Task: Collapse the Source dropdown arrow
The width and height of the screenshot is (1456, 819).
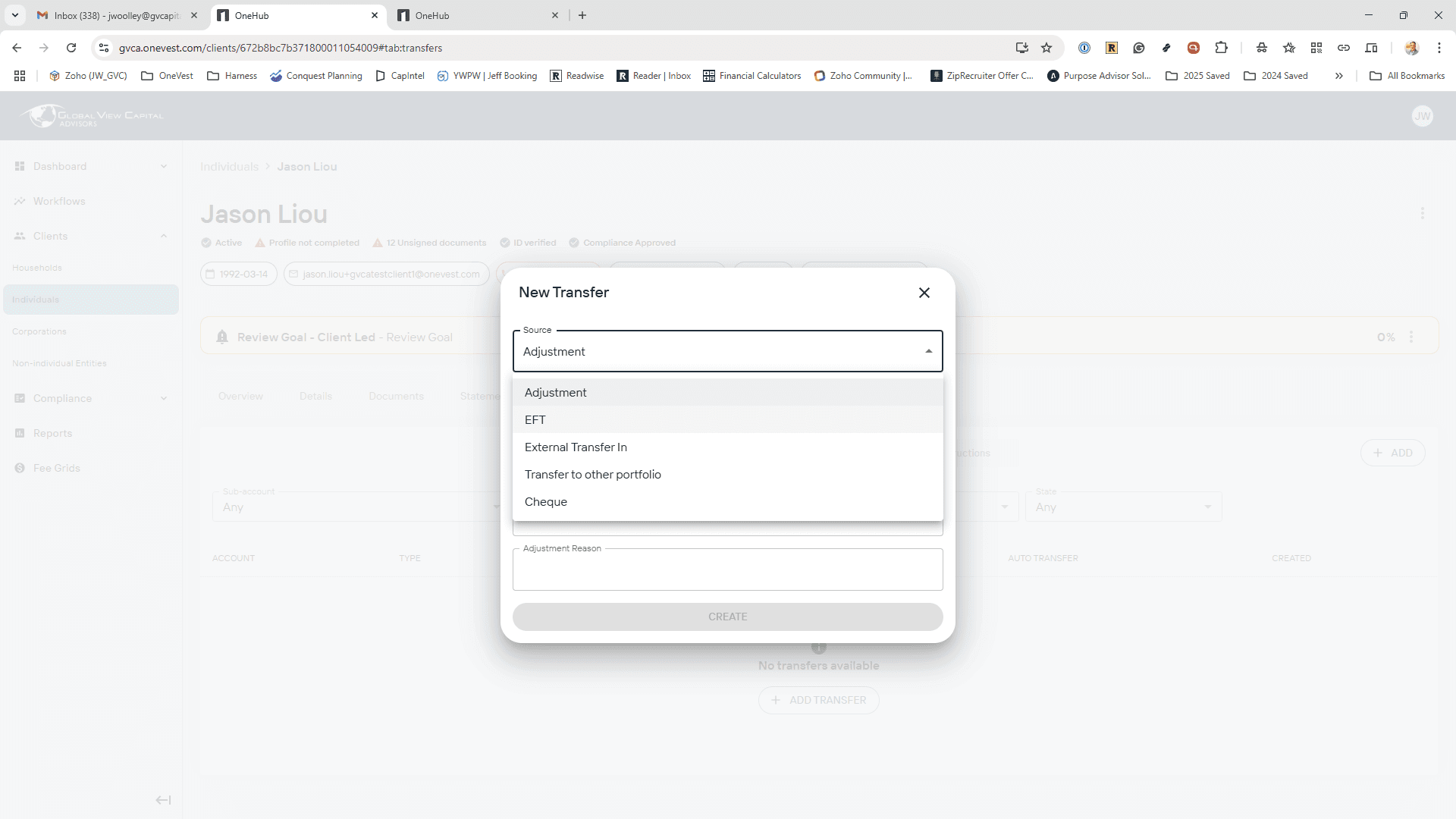Action: pos(928,351)
